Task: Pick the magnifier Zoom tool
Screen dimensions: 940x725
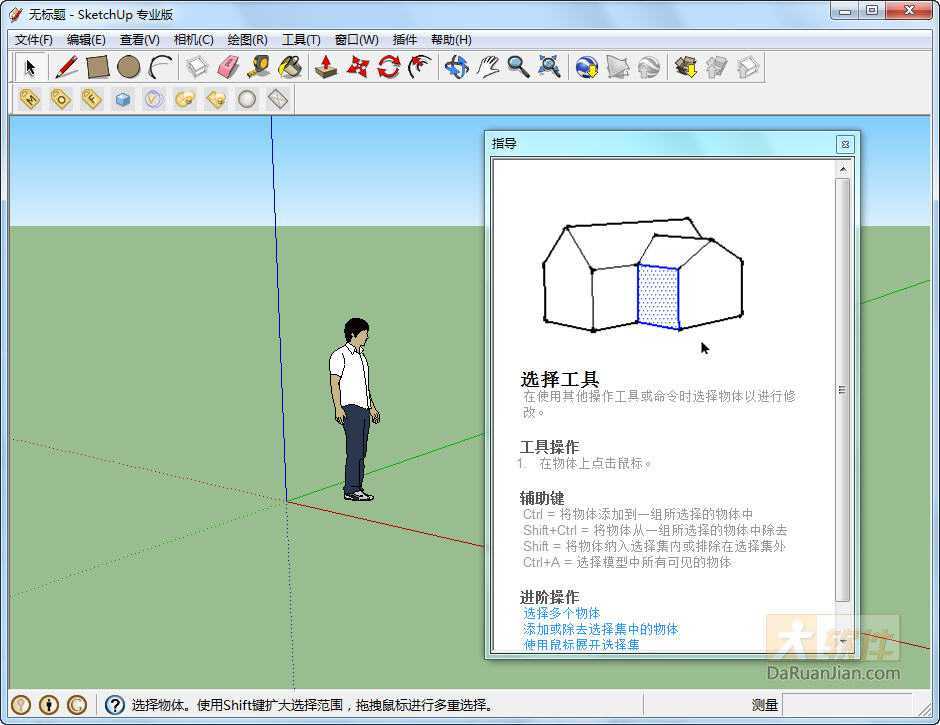Action: coord(519,67)
